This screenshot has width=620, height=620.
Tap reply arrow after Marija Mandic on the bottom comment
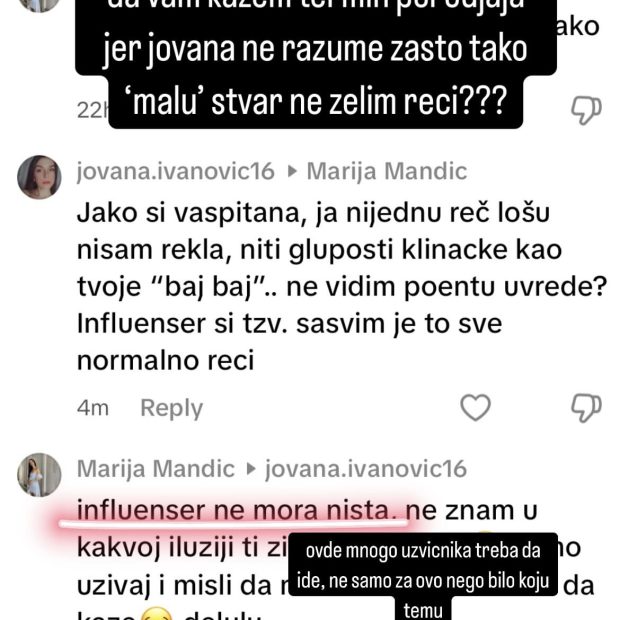[x=251, y=469]
